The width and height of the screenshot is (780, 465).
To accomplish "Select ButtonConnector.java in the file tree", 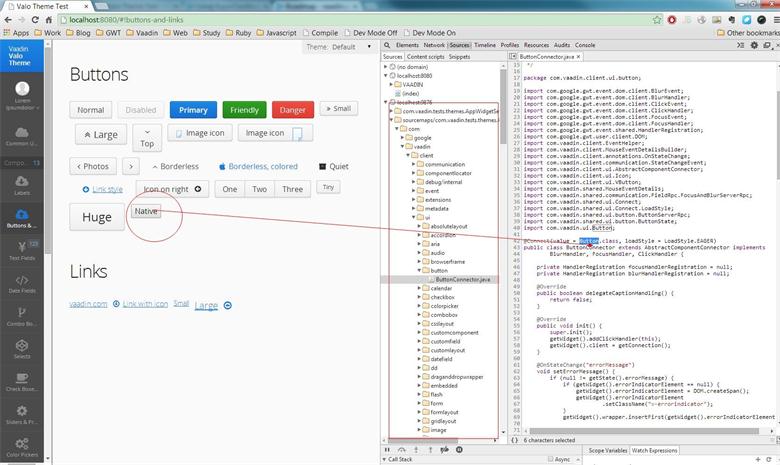I will coord(462,279).
